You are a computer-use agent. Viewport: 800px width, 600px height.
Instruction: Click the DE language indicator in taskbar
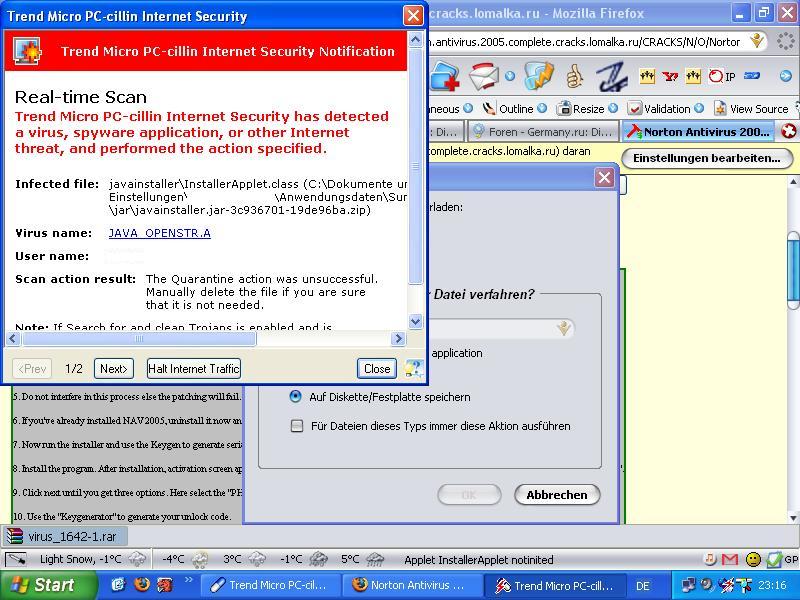tap(643, 586)
